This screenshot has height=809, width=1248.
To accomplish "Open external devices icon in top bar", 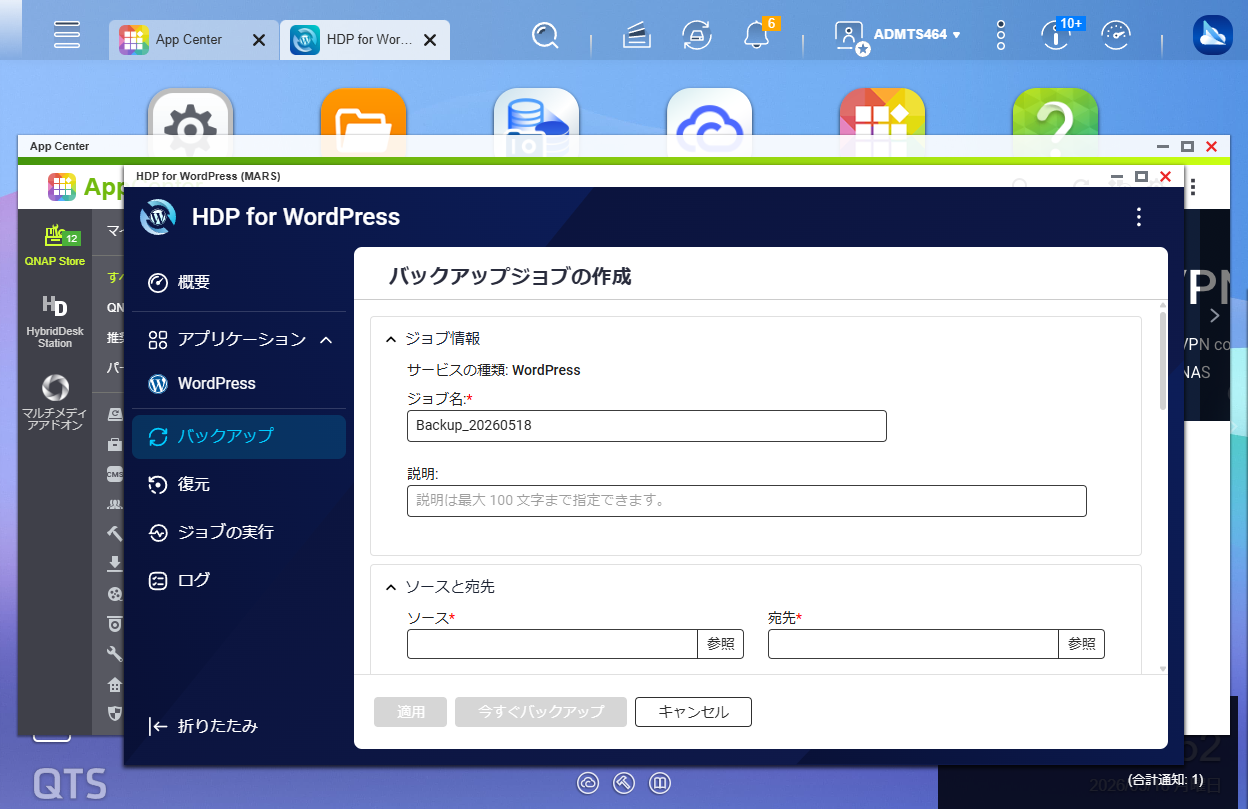I will [x=696, y=36].
